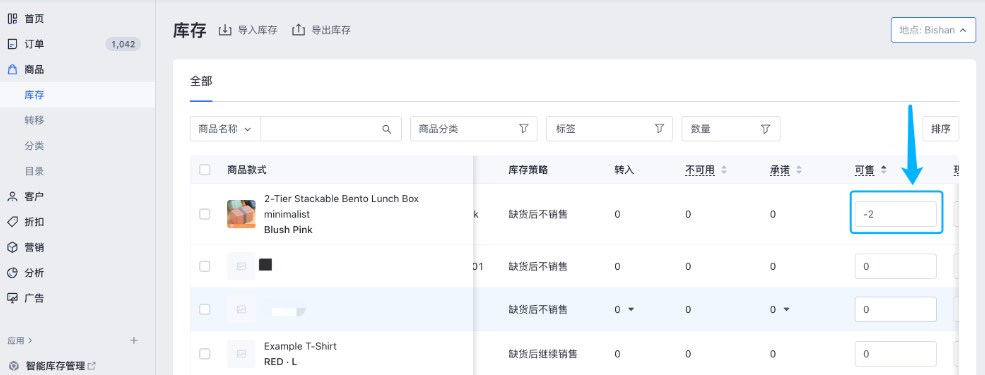The height and width of the screenshot is (375, 985).
Task: Edit the 可售 field showing -2
Action: (896, 214)
